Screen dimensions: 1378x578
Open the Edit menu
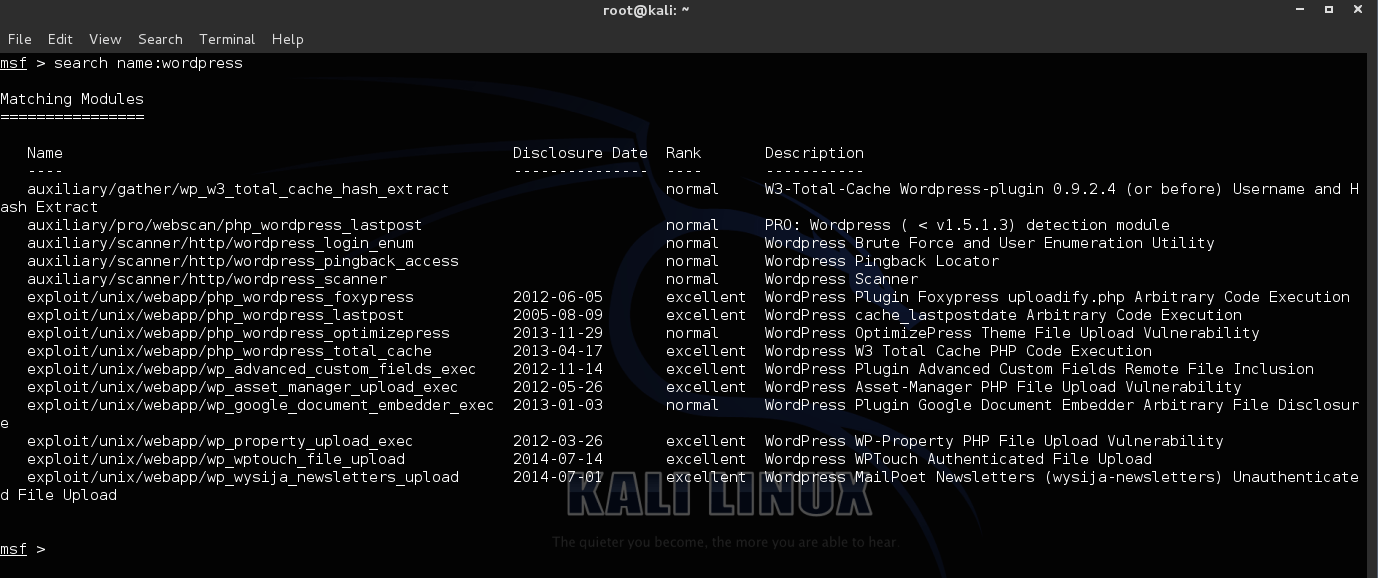pyautogui.click(x=60, y=39)
